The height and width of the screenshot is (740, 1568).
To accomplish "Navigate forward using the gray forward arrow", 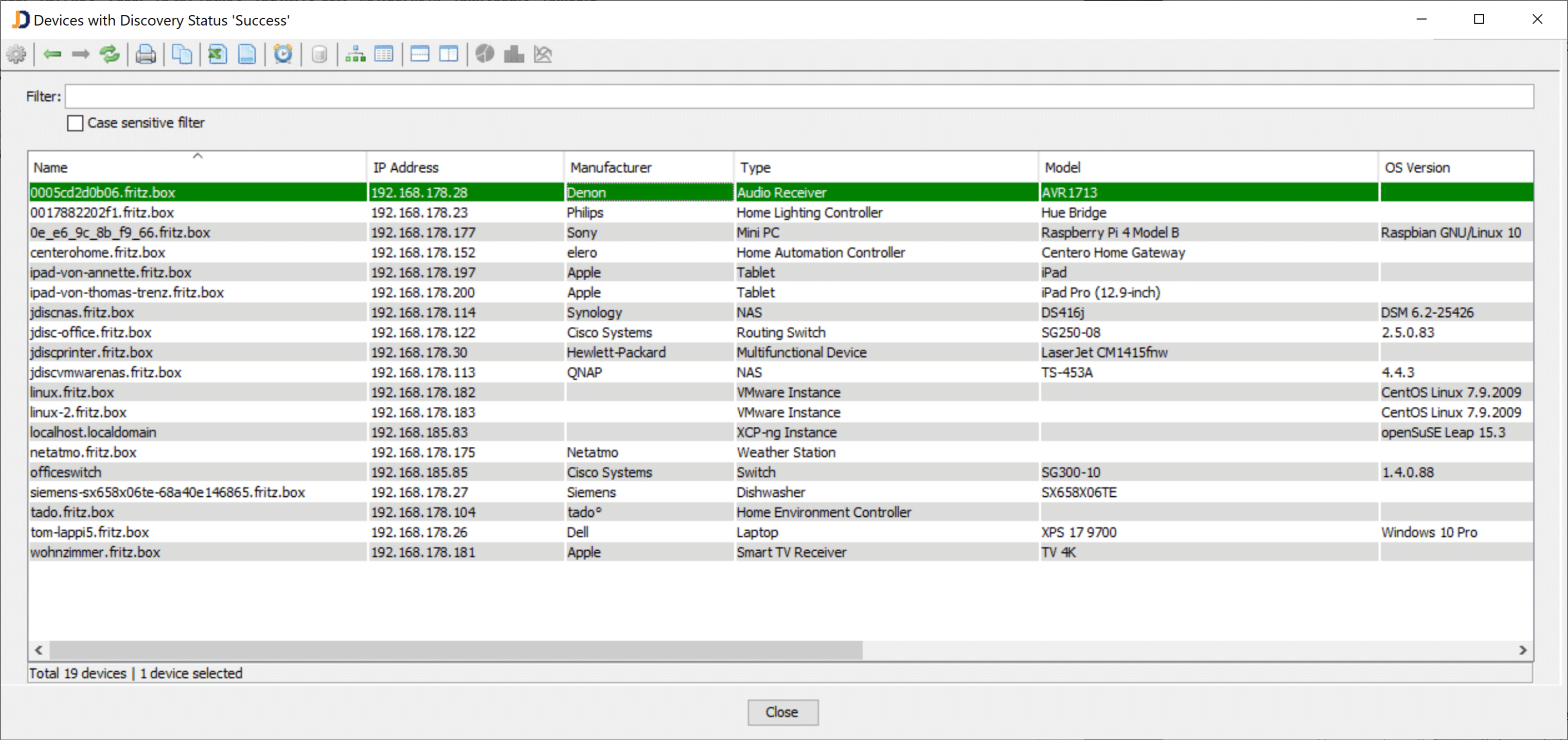I will (80, 54).
